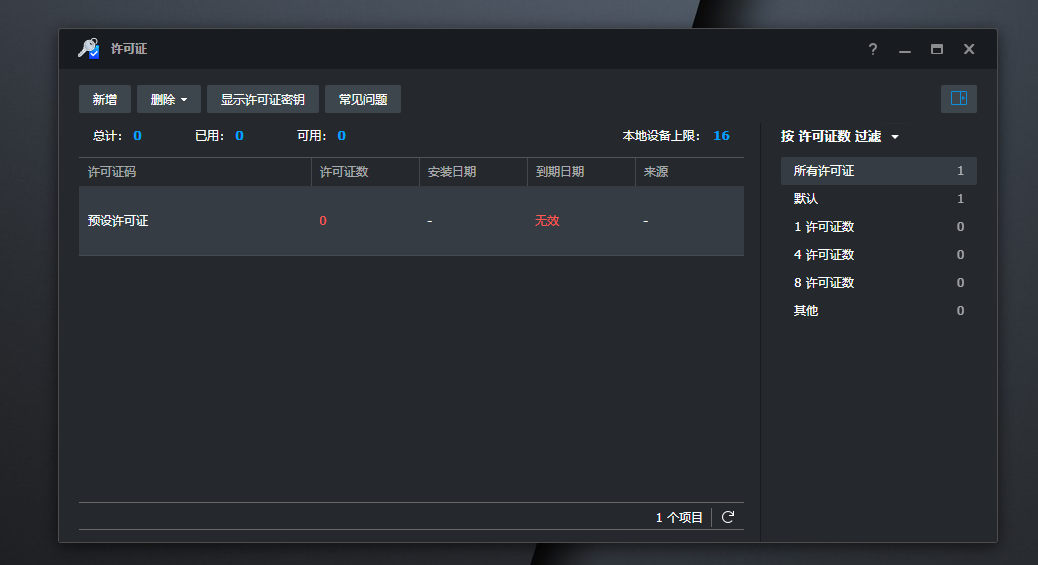Click the red 0 license count cell

323,221
